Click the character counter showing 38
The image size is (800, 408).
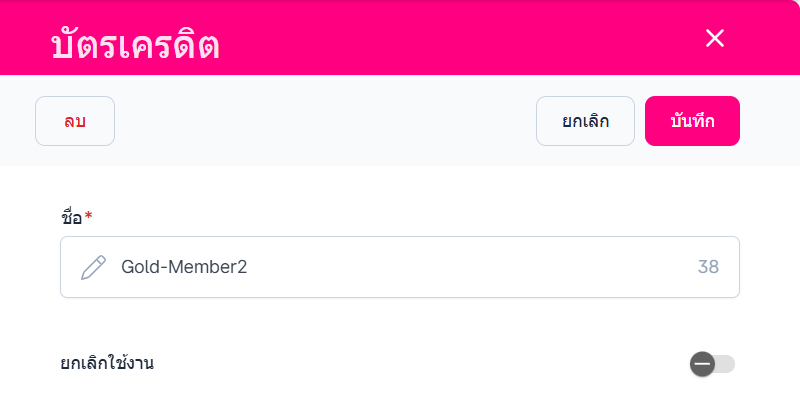pyautogui.click(x=708, y=267)
